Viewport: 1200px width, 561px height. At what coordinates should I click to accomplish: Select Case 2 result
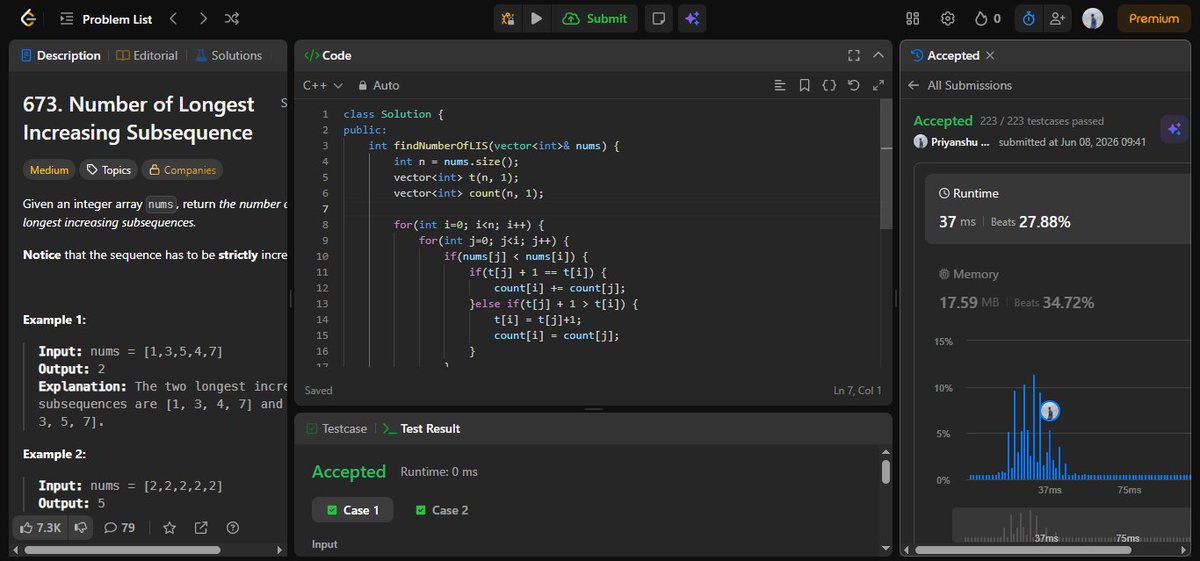pos(441,510)
